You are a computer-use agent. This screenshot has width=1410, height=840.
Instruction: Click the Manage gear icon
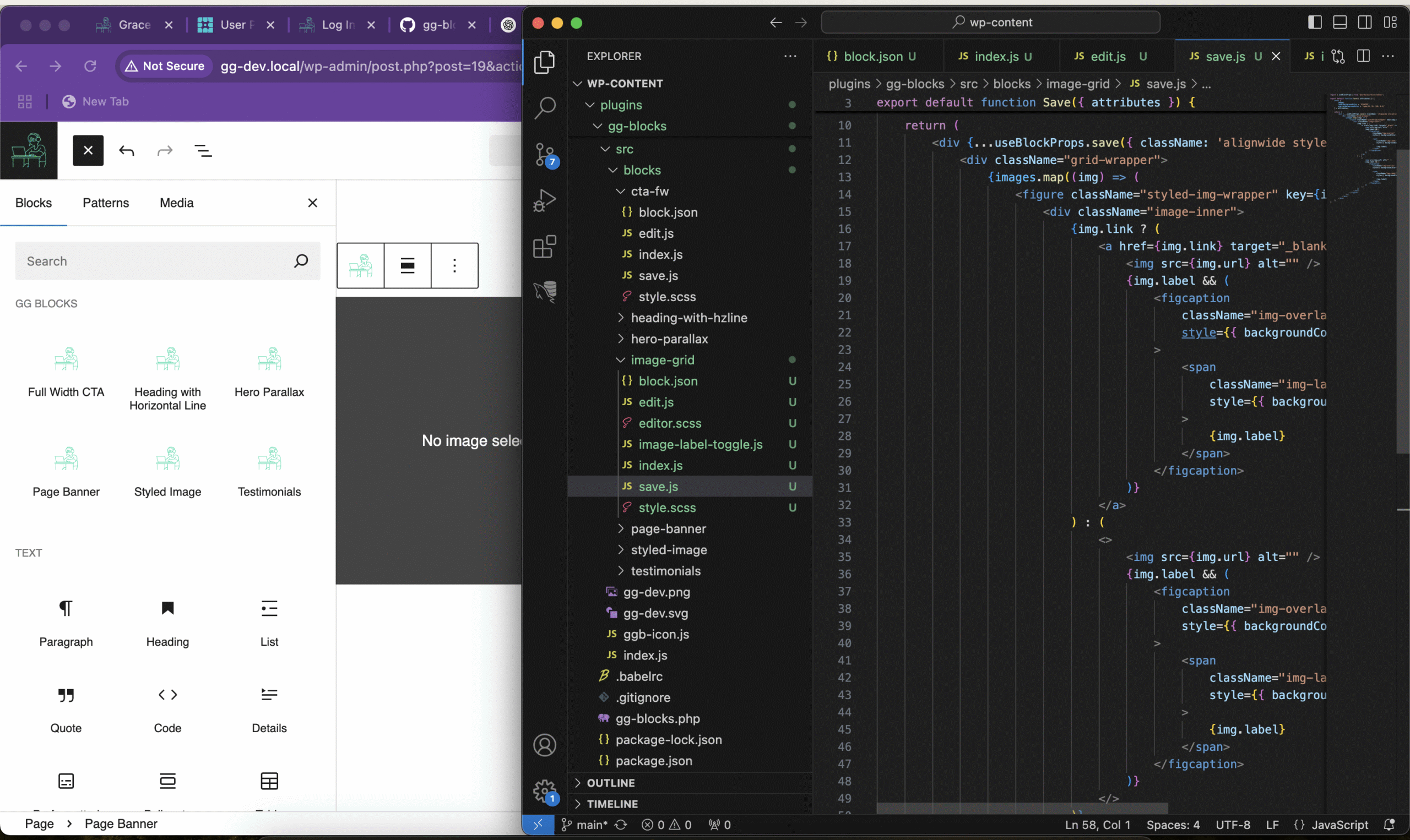coord(545,789)
